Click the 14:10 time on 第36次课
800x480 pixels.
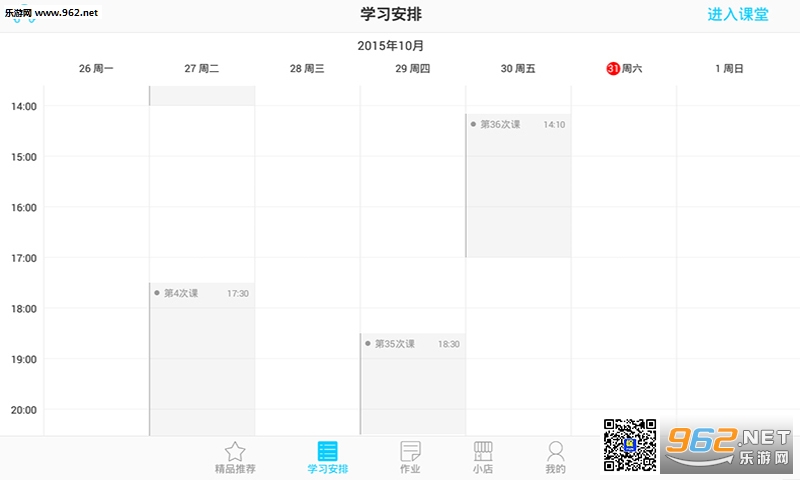tap(554, 124)
